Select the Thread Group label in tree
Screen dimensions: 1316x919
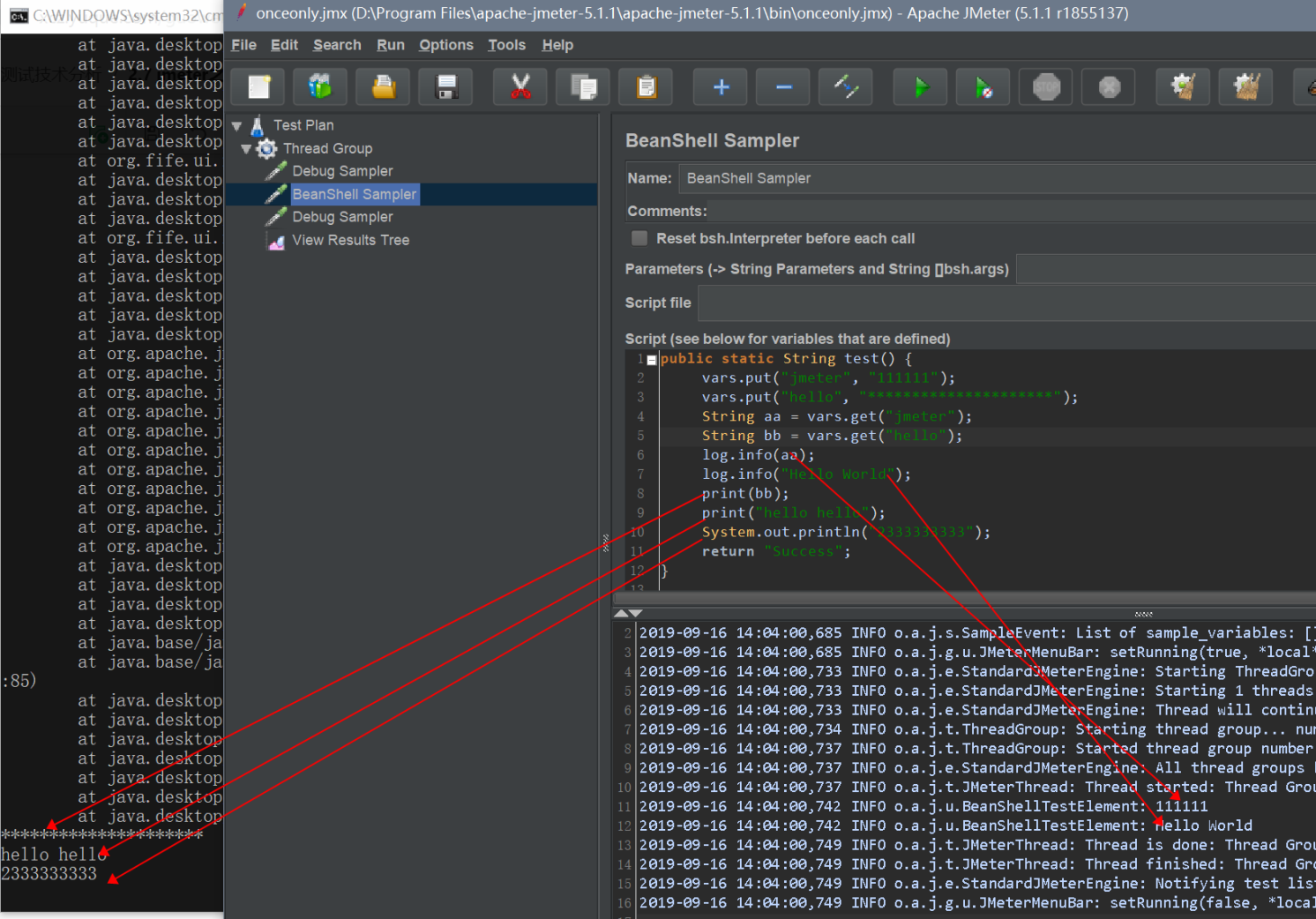pos(327,148)
